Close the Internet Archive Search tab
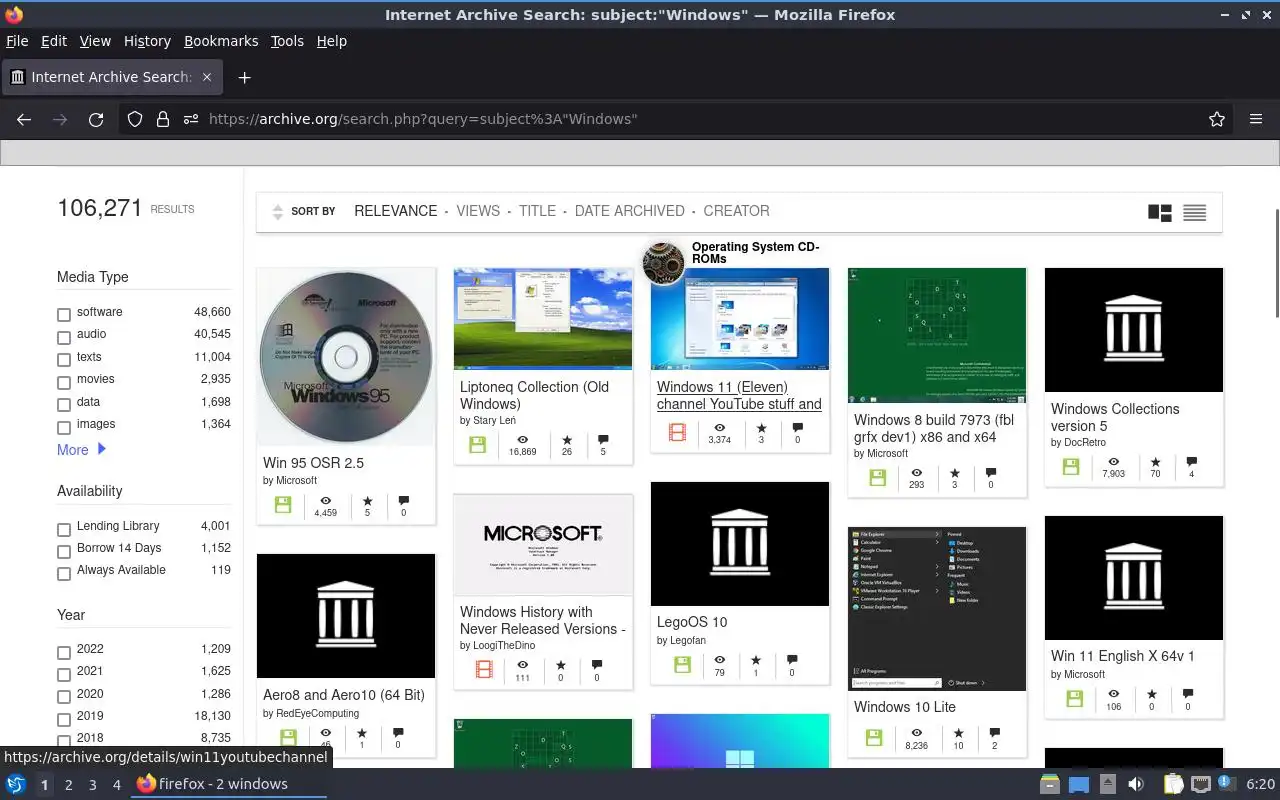Screen dimensions: 1280x800 207,77
